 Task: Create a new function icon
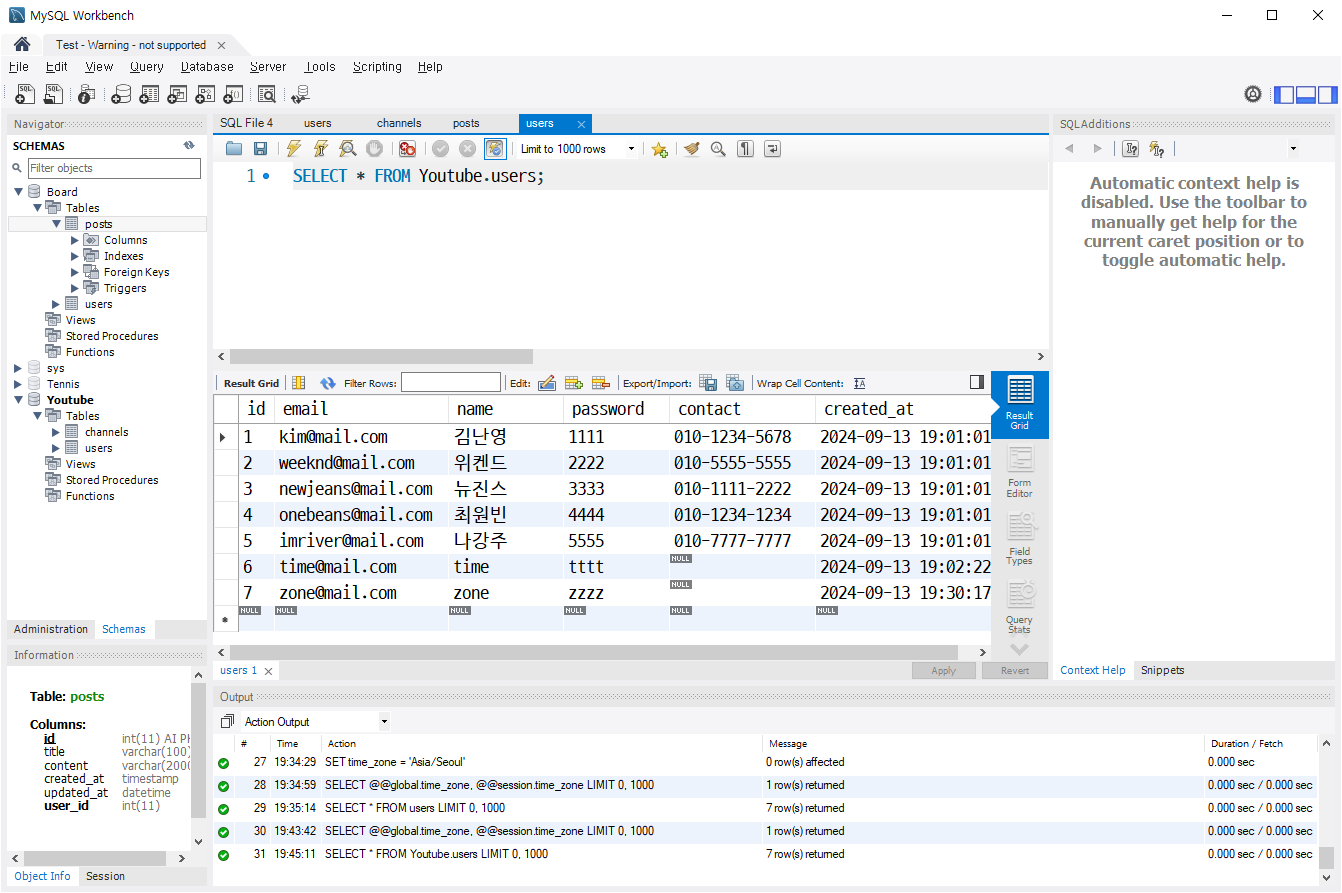(x=233, y=94)
